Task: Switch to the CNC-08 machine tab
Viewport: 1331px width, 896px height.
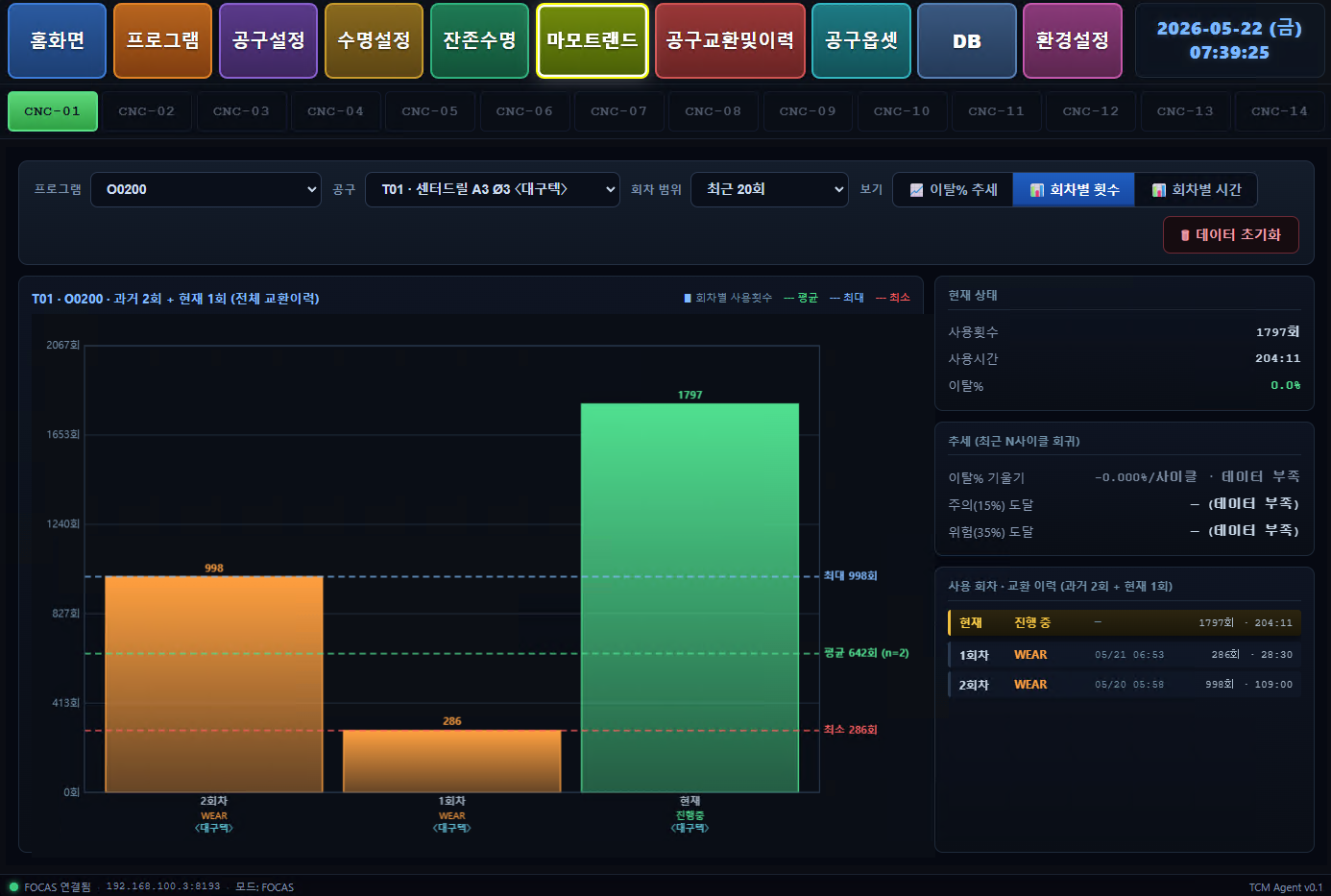Action: pos(714,111)
